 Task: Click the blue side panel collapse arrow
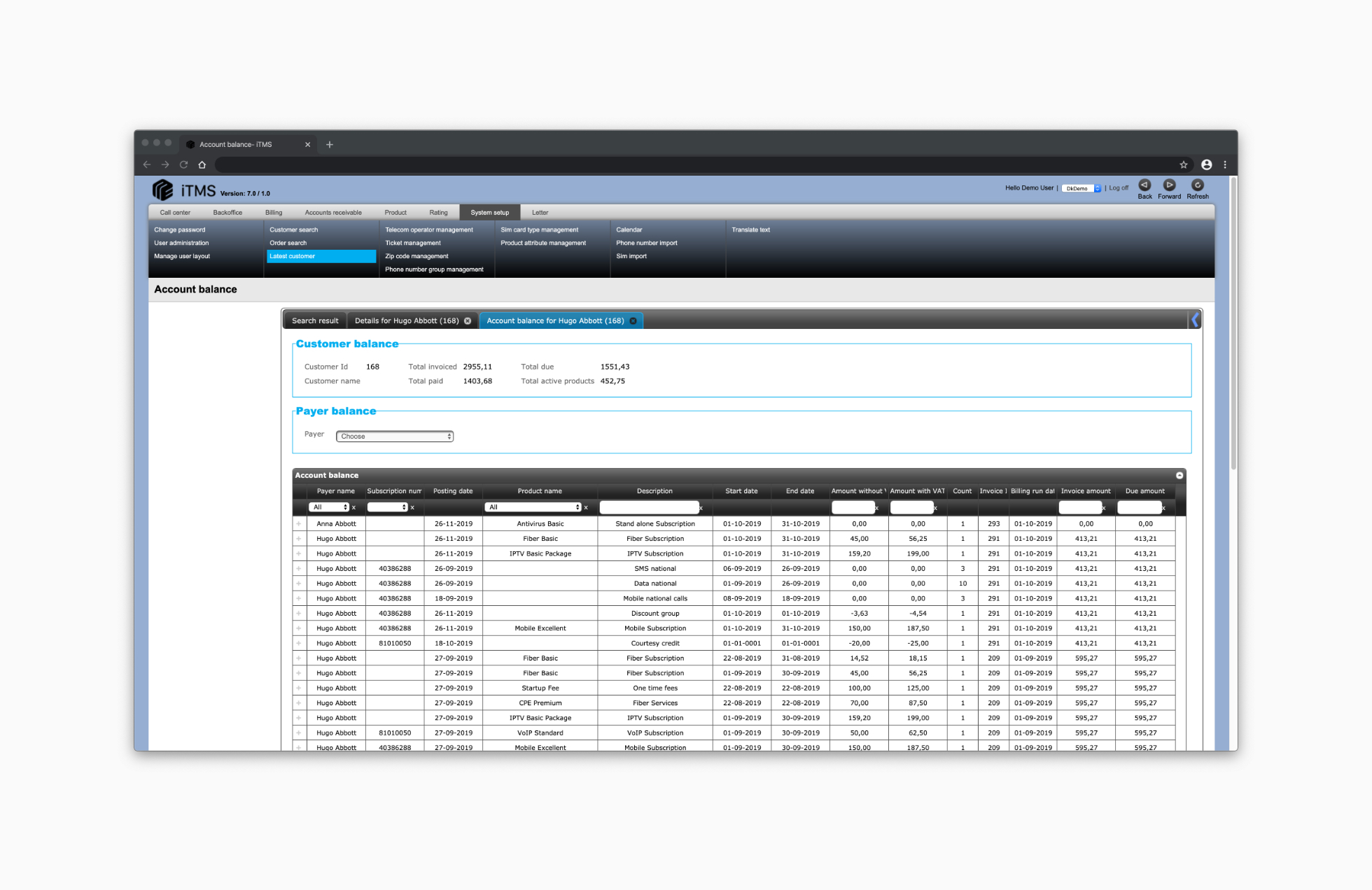[1195, 320]
